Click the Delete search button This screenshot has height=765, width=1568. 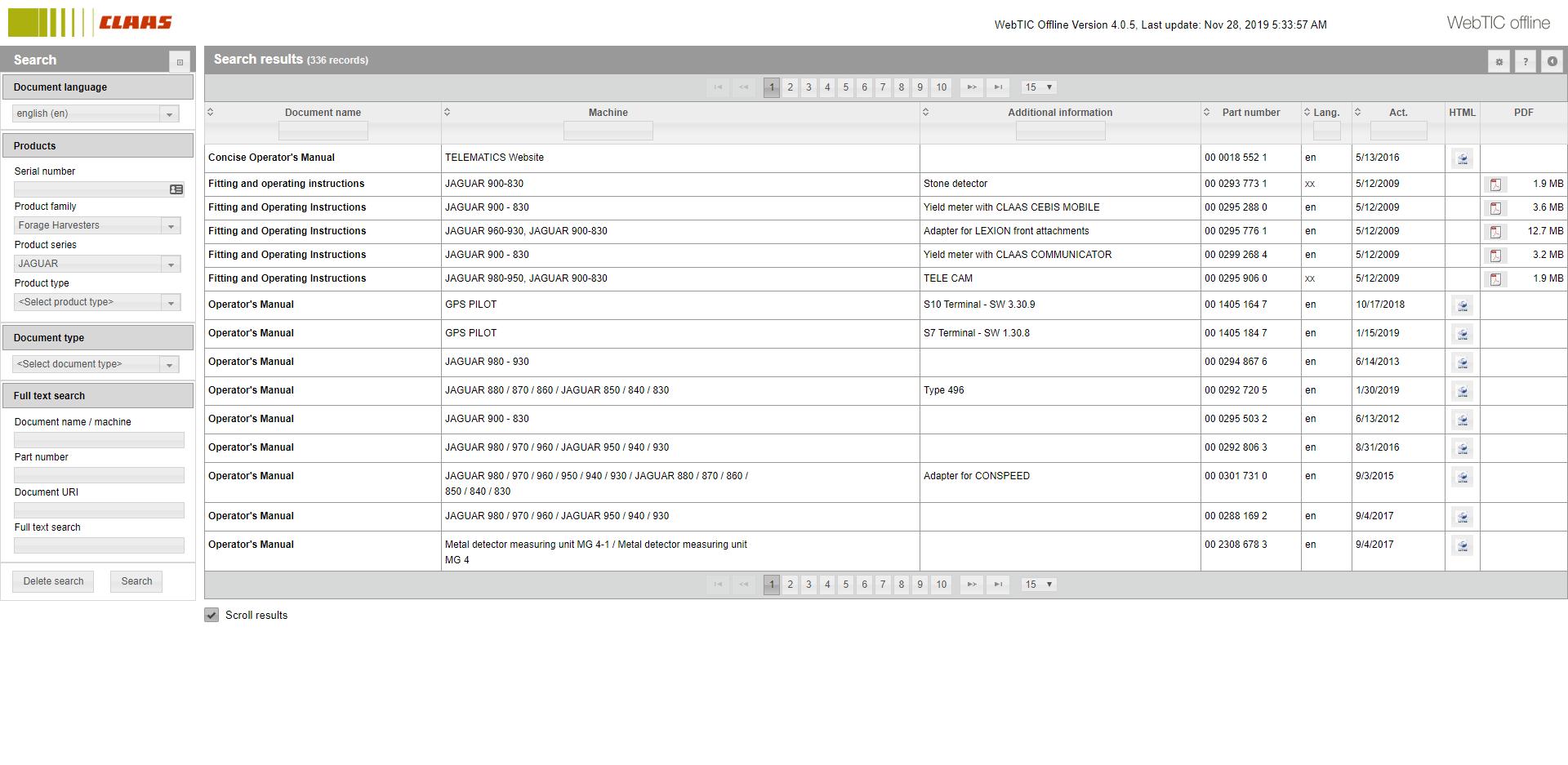(52, 581)
